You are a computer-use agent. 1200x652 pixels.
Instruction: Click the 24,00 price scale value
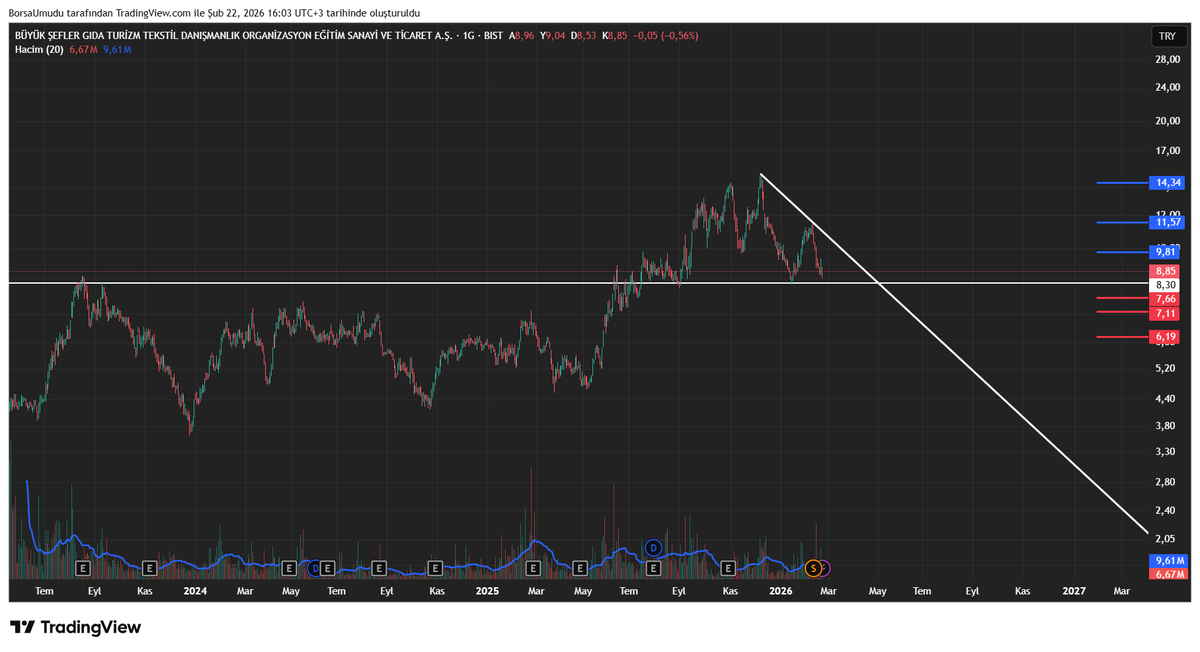[x=1168, y=87]
